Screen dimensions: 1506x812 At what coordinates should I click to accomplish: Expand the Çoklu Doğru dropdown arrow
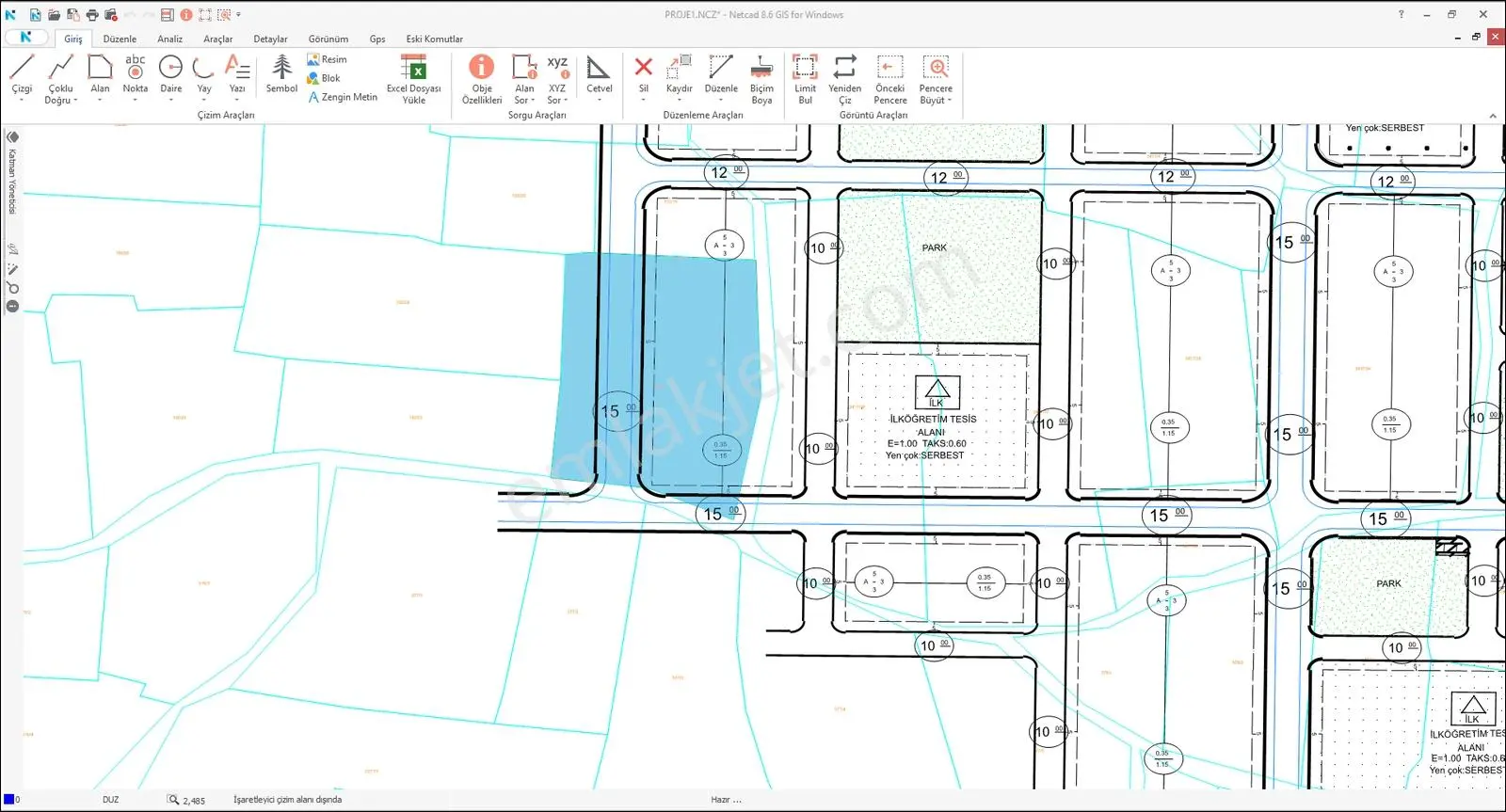point(75,101)
